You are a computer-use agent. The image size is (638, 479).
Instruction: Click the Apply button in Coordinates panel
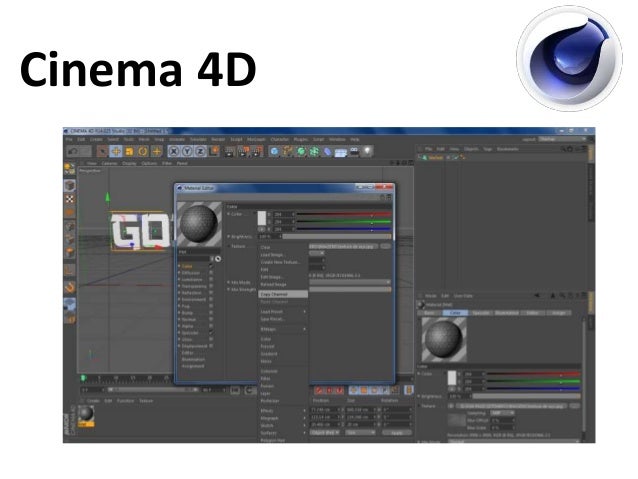[x=397, y=432]
